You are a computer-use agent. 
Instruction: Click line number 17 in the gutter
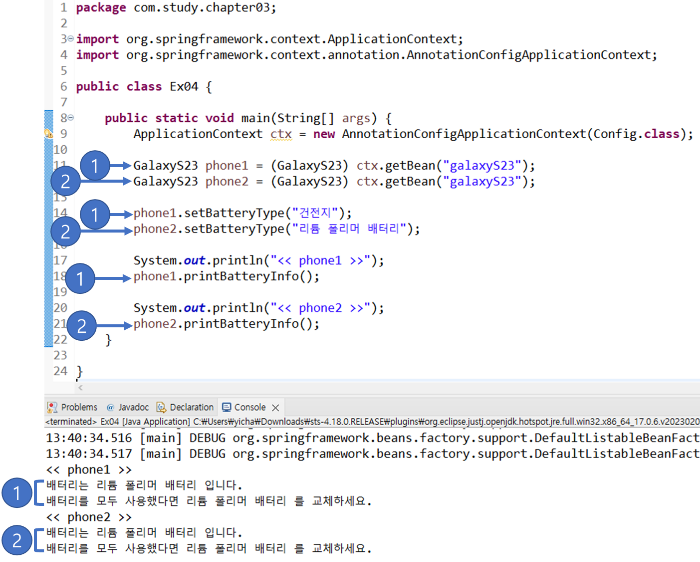60,260
